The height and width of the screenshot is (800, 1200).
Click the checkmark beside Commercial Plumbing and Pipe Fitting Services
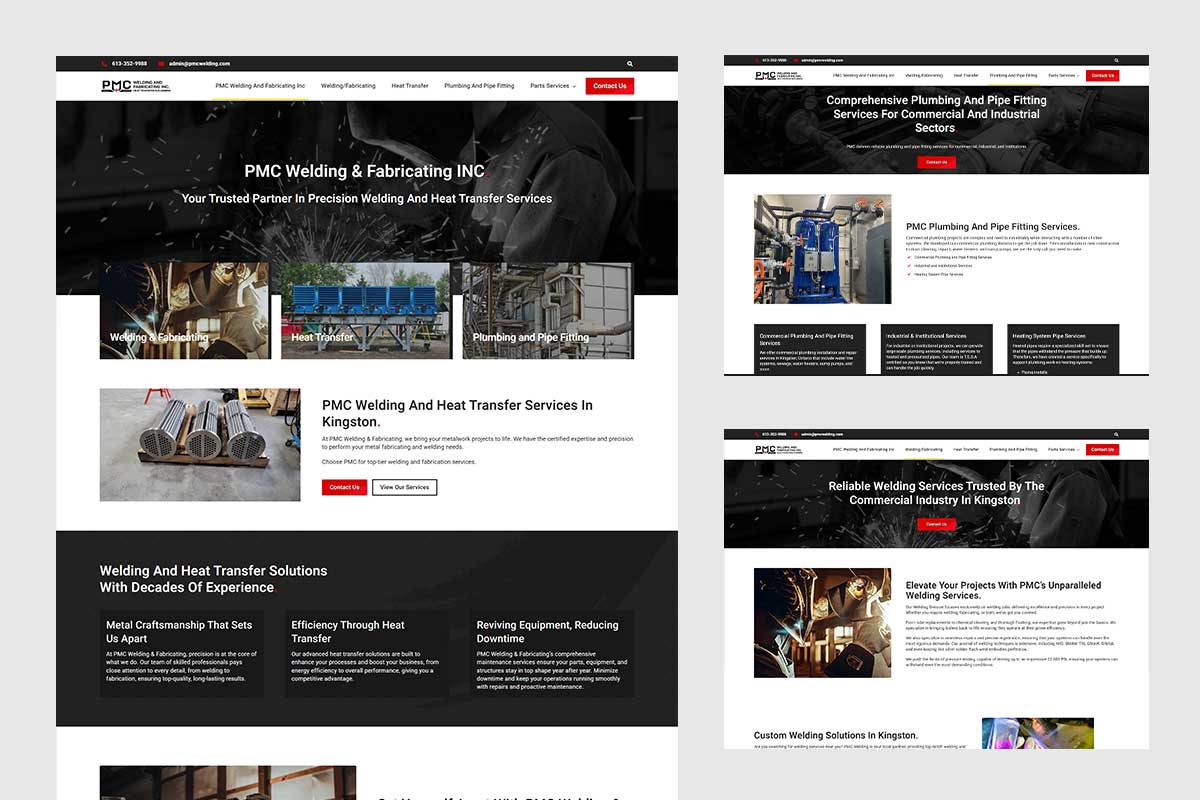coord(909,257)
